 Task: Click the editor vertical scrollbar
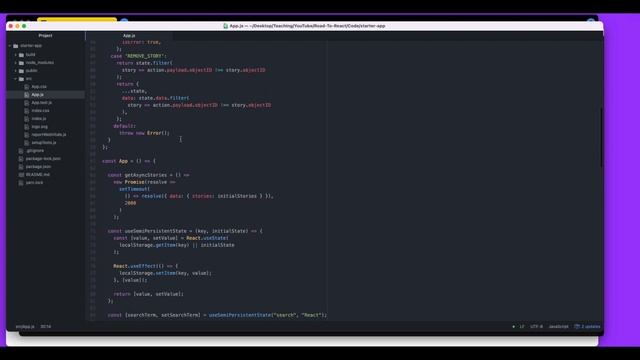point(601,137)
